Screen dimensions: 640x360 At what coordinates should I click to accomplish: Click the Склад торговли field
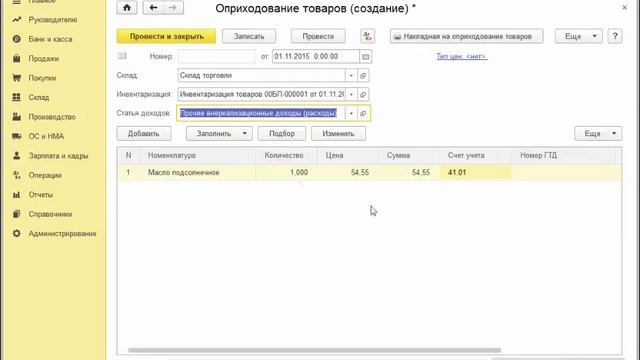coord(262,76)
